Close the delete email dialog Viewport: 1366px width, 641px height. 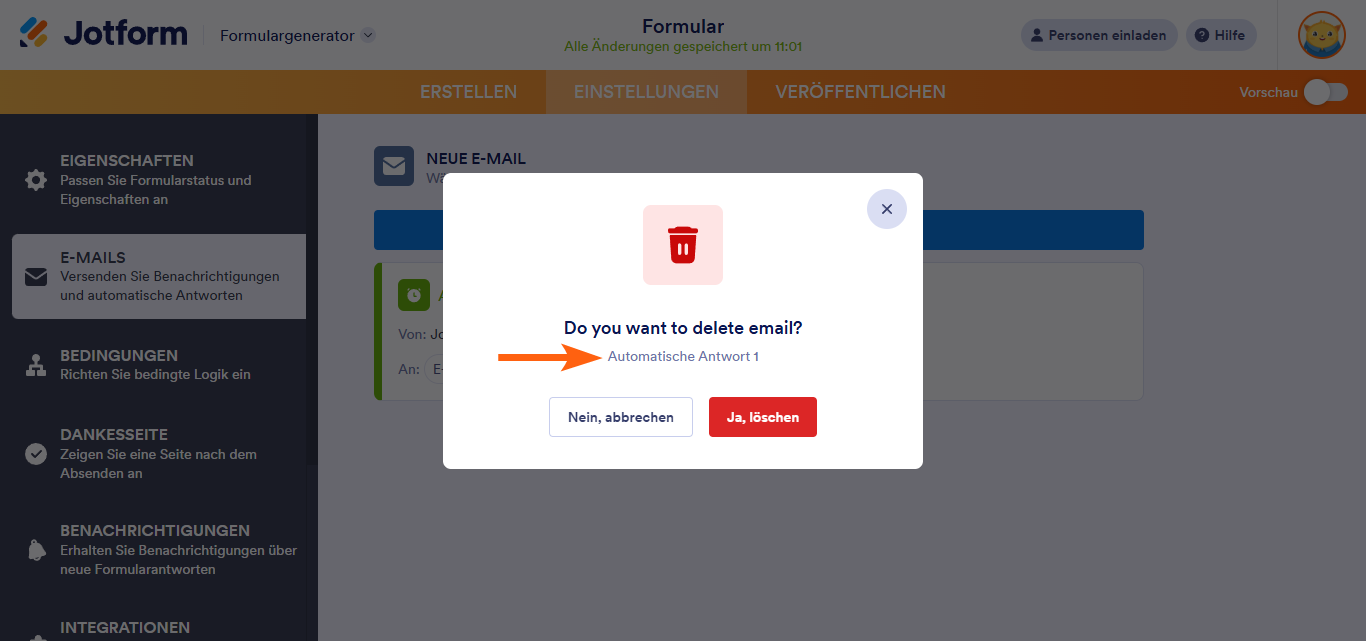click(x=887, y=209)
